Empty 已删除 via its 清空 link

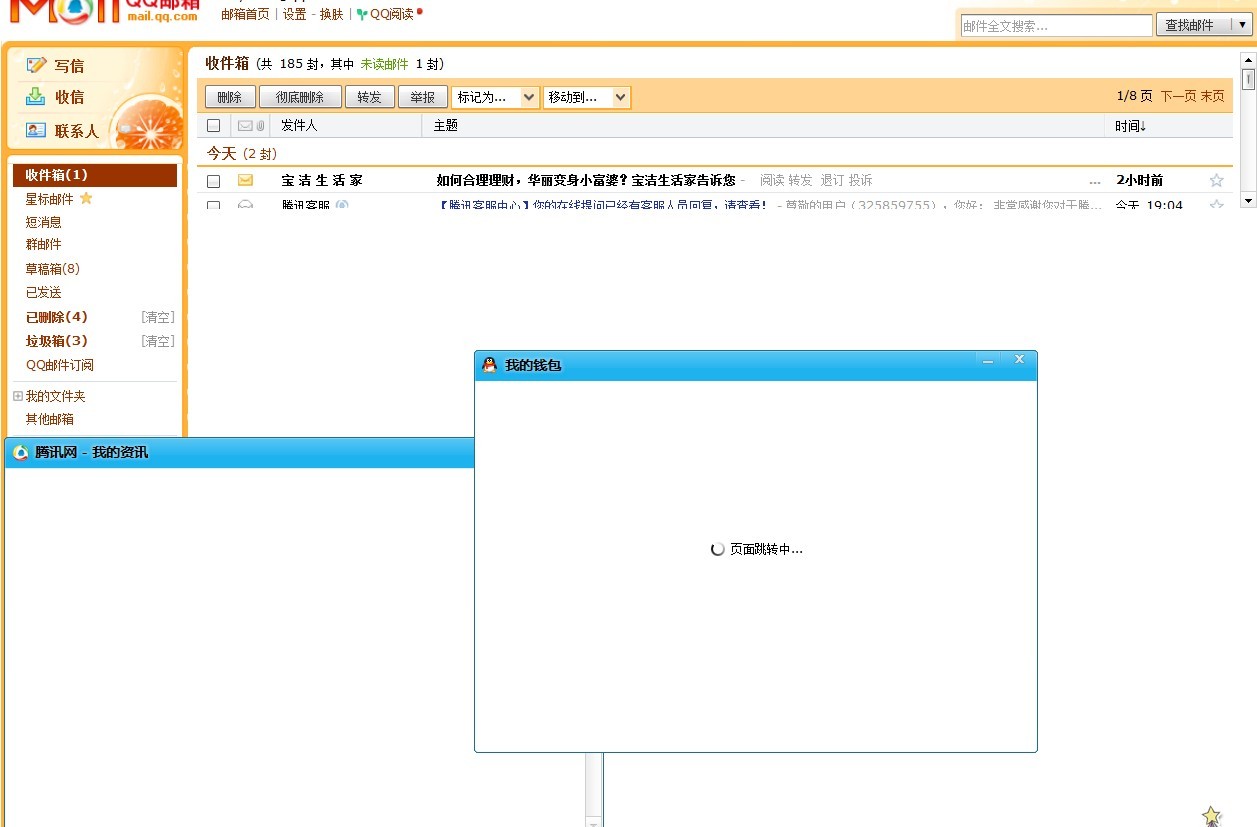(158, 317)
